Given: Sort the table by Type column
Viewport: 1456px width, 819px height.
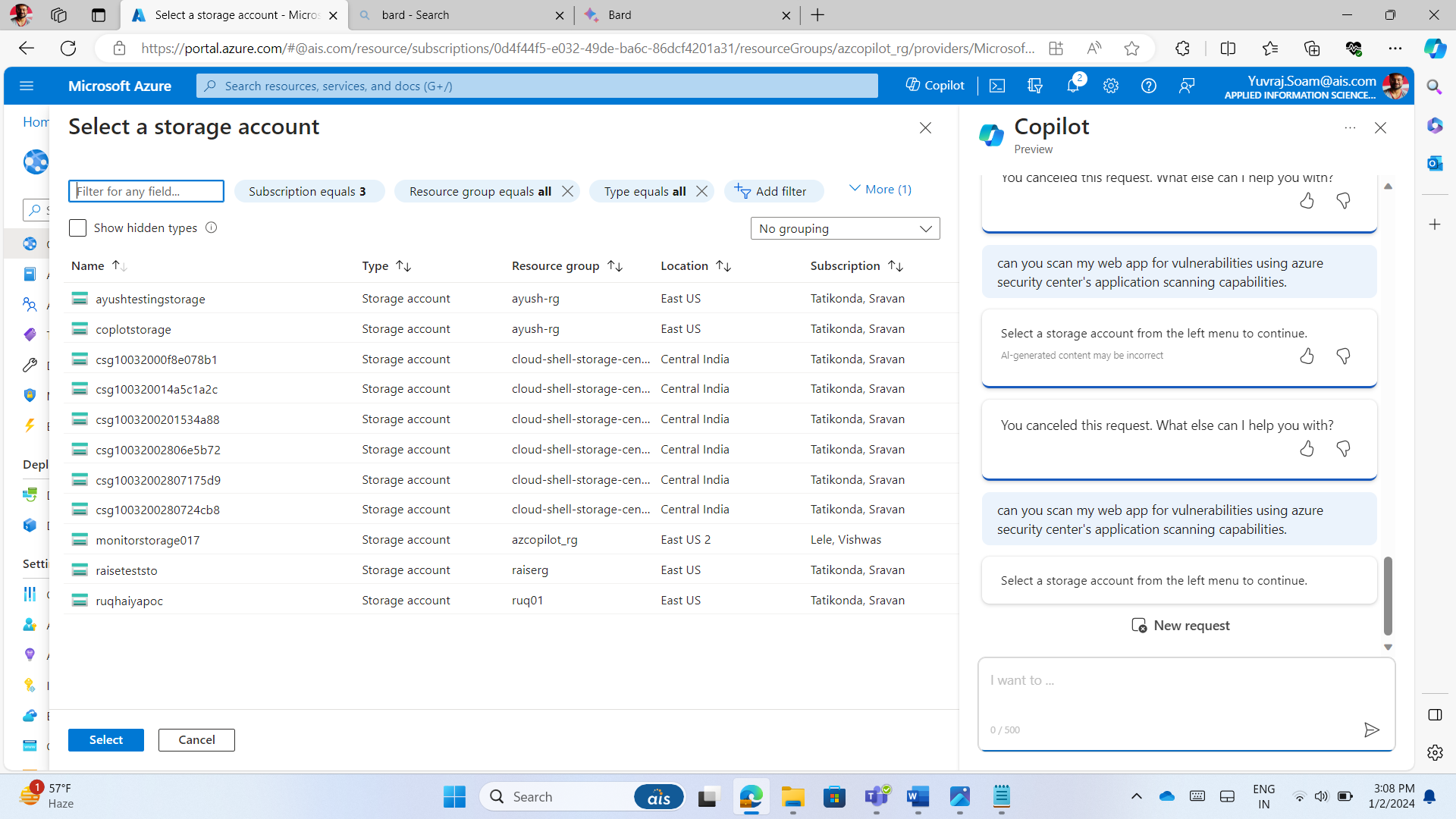Looking at the screenshot, I should (x=386, y=266).
